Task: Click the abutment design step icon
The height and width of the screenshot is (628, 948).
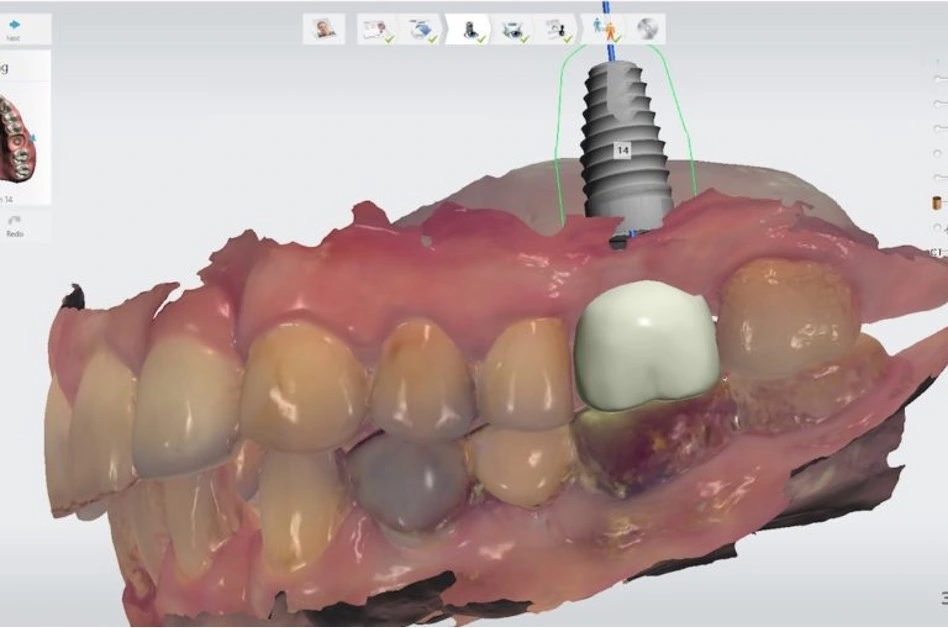Action: click(558, 27)
